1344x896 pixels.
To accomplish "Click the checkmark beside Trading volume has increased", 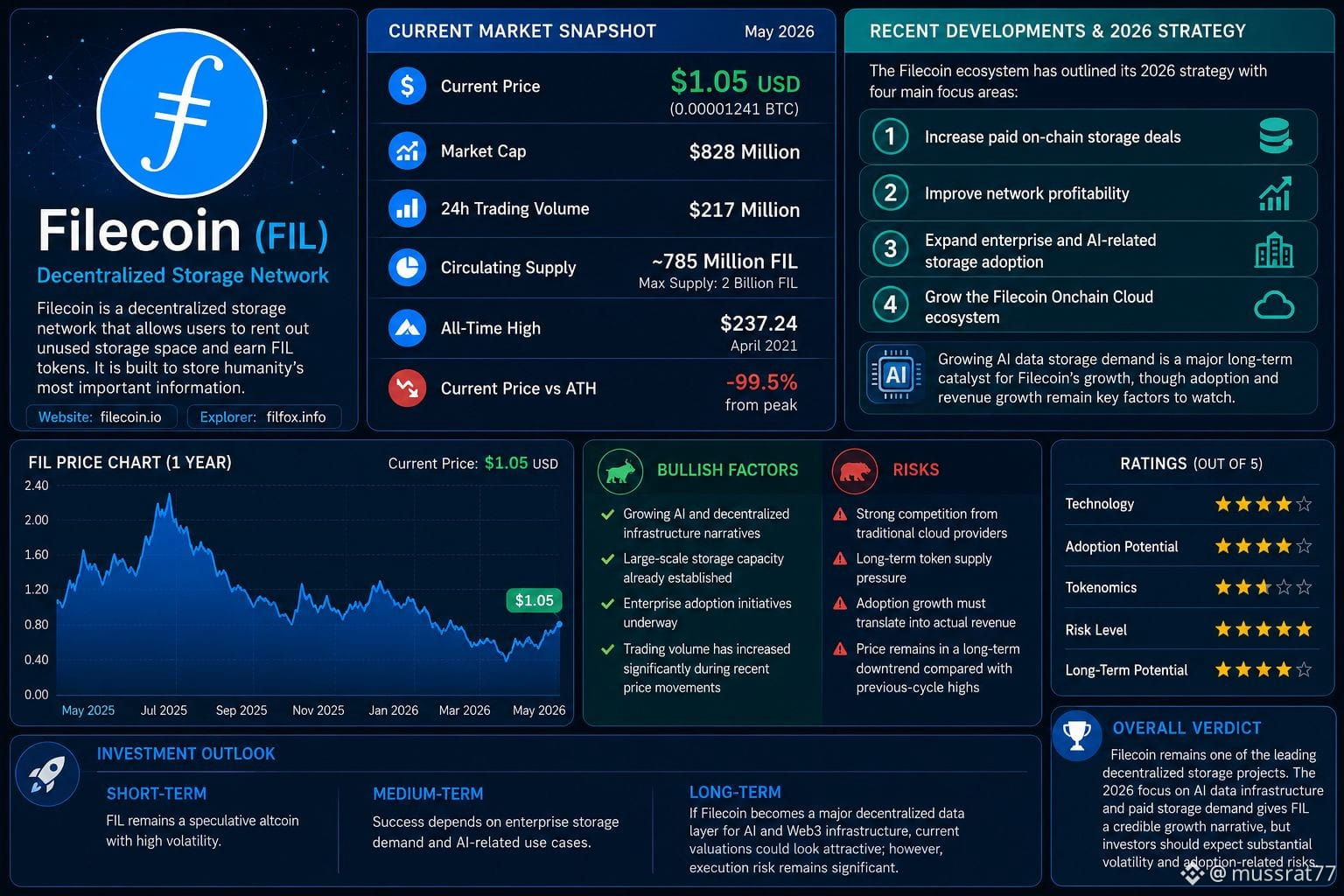I will [607, 648].
